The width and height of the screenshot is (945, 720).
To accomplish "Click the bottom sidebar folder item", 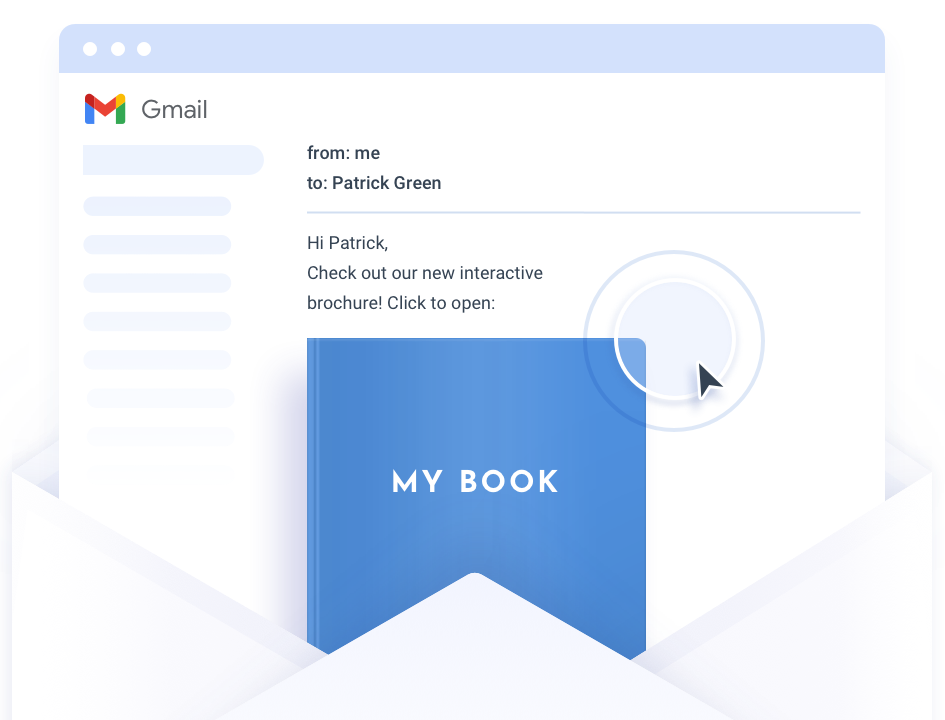I will (x=160, y=435).
